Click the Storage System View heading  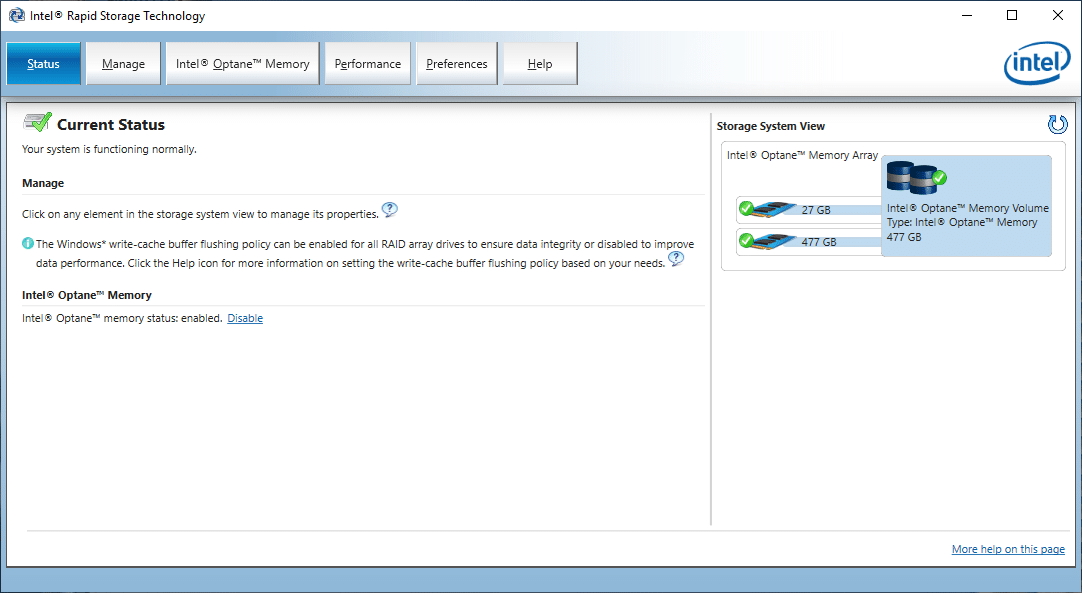771,126
